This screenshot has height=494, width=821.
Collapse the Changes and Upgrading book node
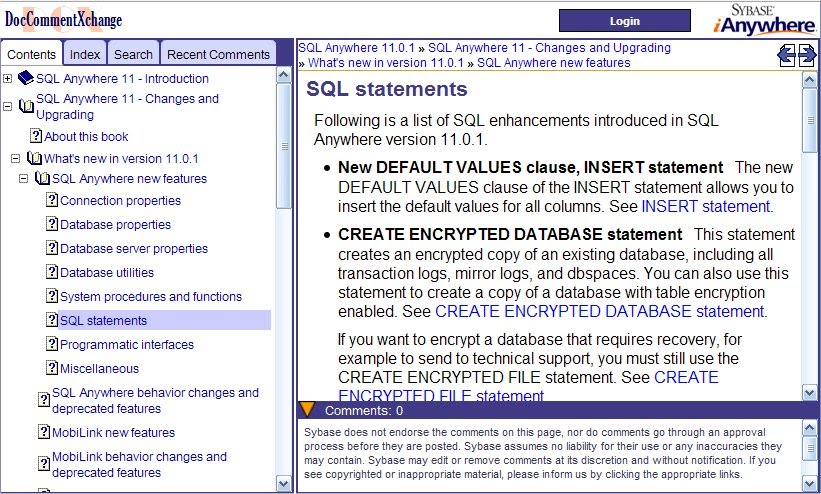[7, 106]
